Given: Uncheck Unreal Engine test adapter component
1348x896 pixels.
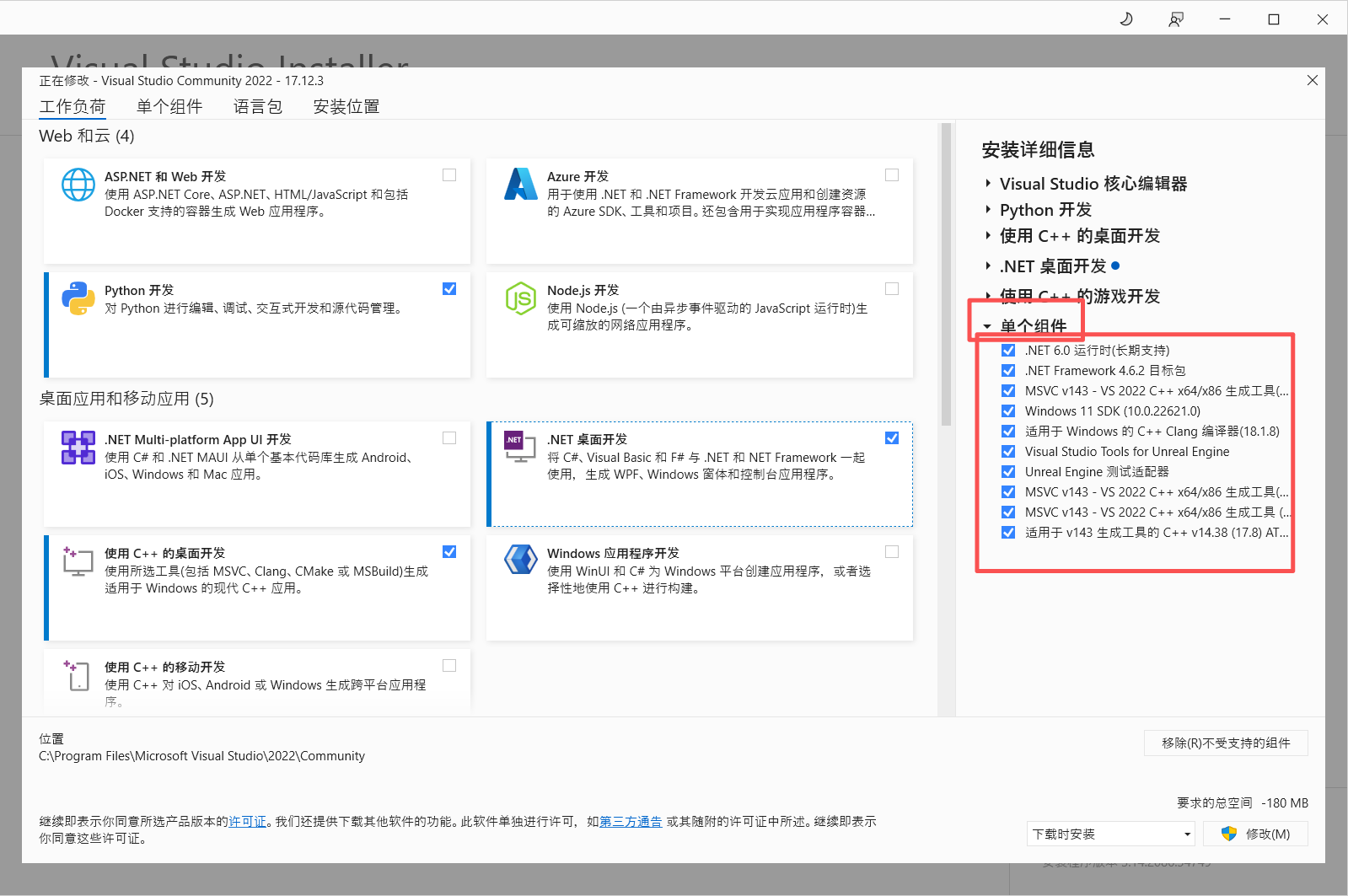Looking at the screenshot, I should 1008,472.
